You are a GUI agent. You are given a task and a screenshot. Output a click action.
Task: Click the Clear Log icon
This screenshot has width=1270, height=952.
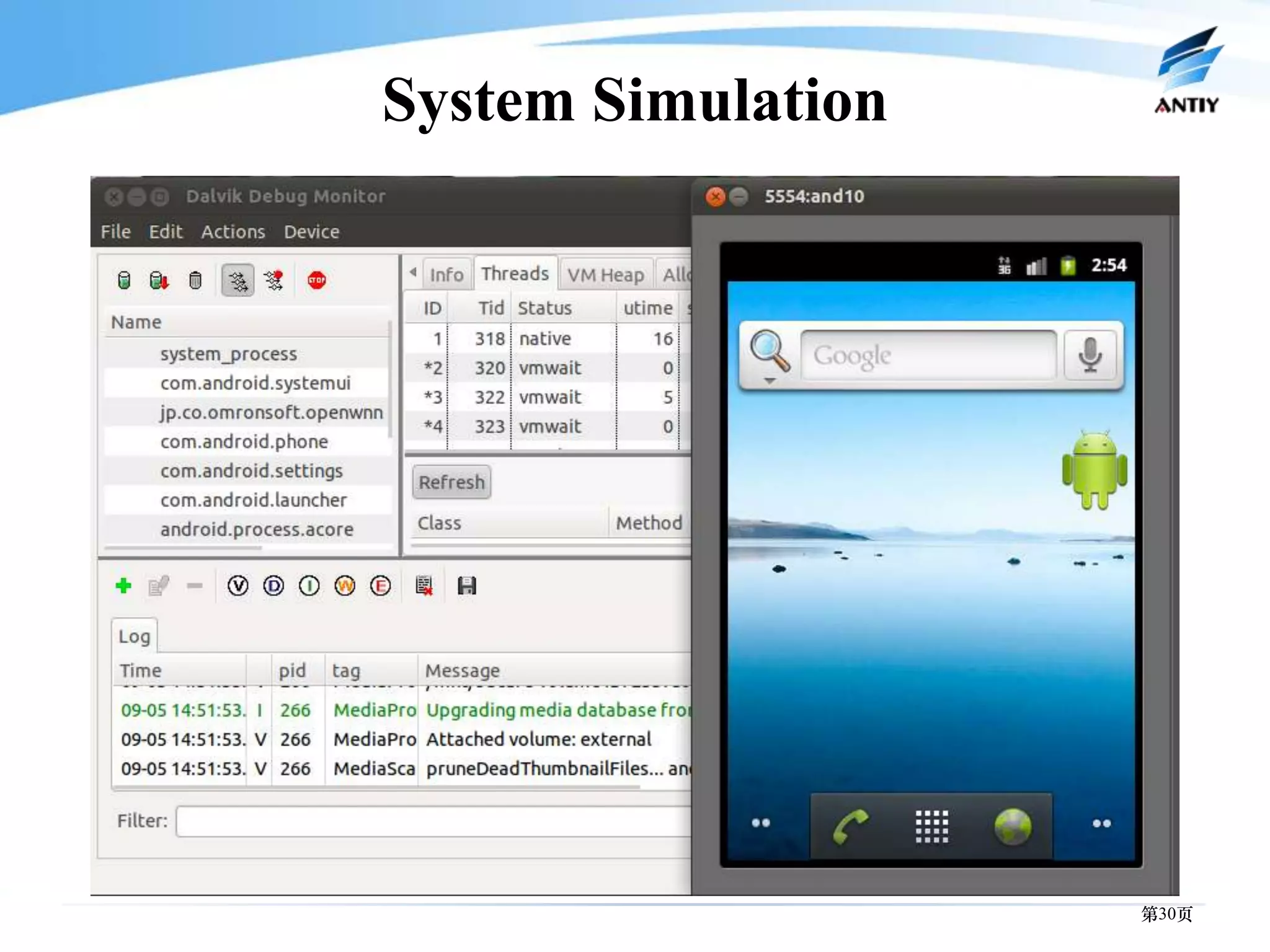click(x=424, y=586)
